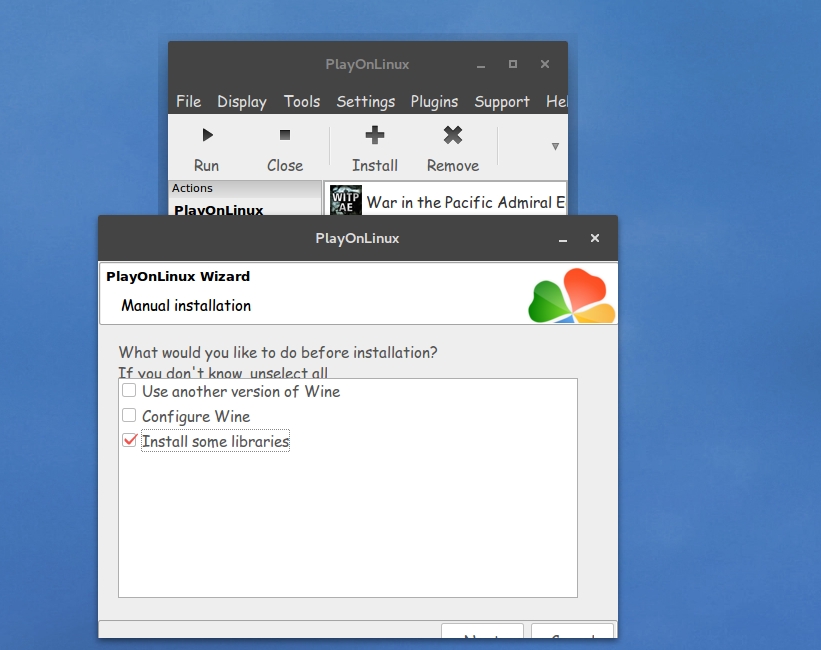Minimize the PlayOnLinux wizard window
This screenshot has height=650, width=821.
pyautogui.click(x=563, y=239)
